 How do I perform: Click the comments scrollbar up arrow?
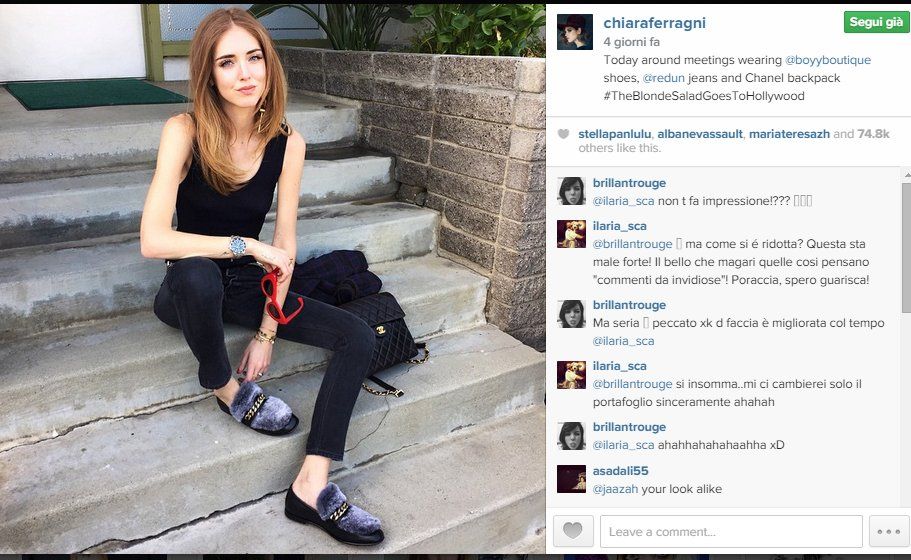click(907, 174)
